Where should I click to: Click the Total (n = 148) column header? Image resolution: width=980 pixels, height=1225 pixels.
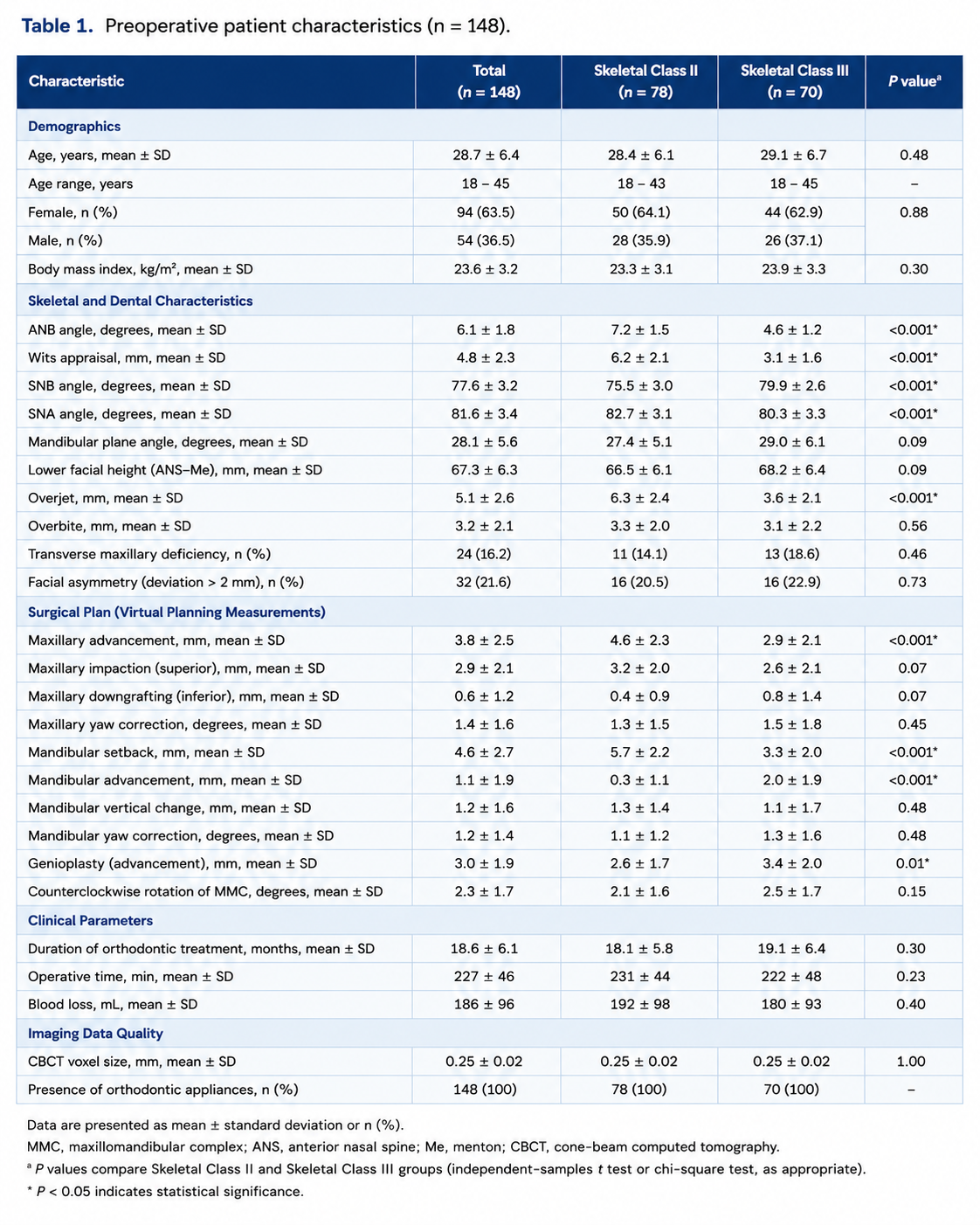(488, 81)
